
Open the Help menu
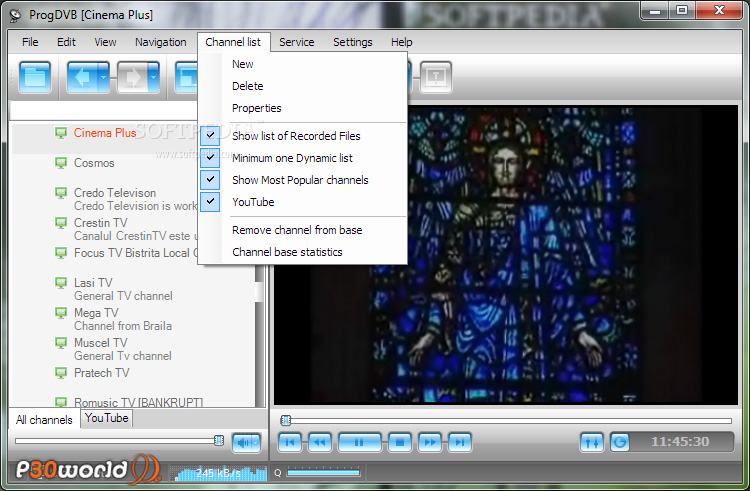pos(402,42)
